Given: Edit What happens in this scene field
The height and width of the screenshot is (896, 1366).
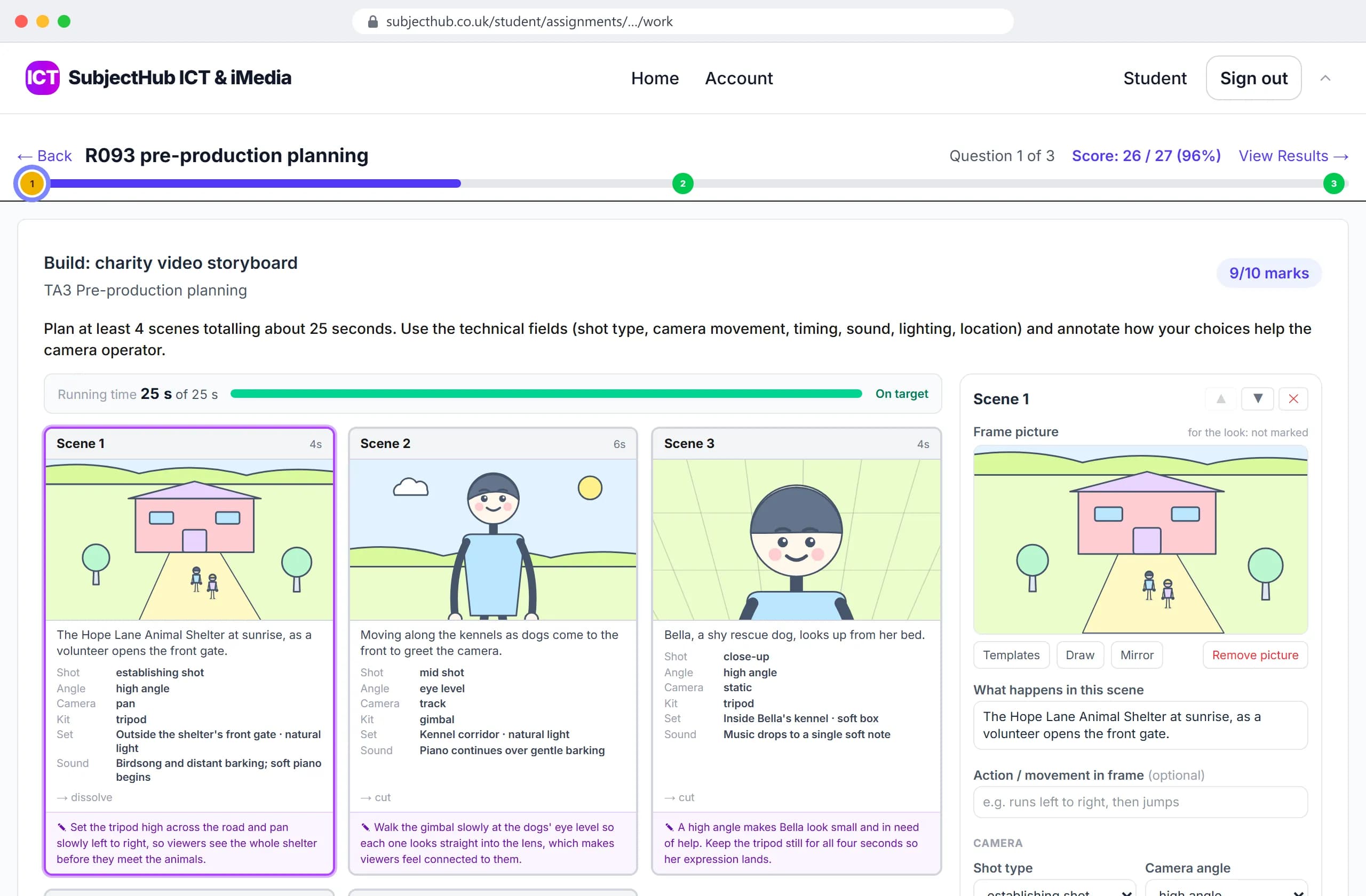Looking at the screenshot, I should [x=1140, y=725].
